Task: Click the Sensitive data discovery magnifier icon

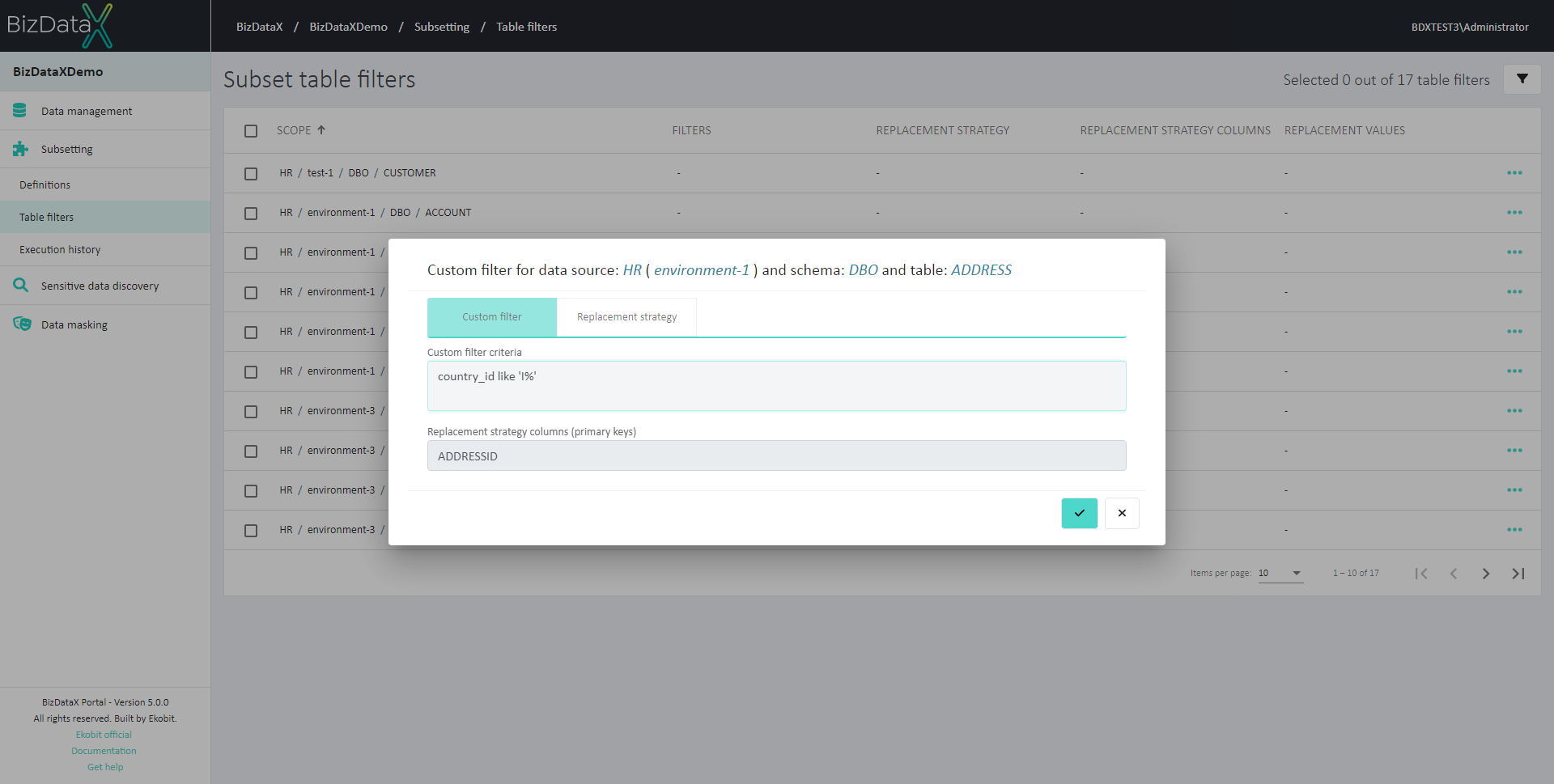Action: click(20, 286)
